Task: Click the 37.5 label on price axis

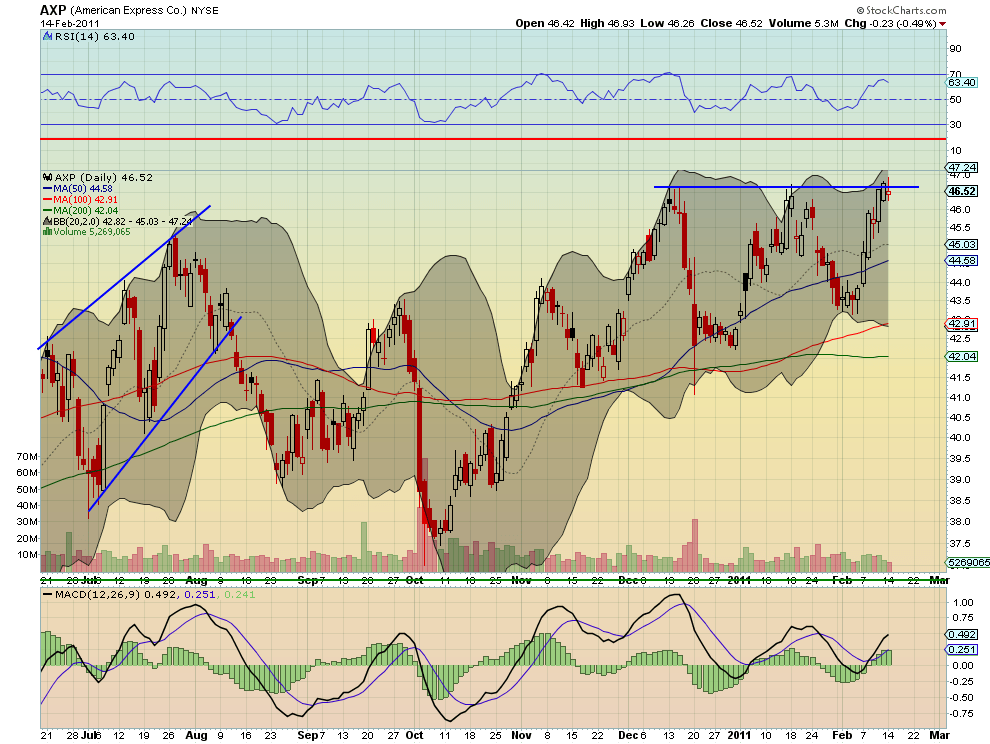Action: tap(960, 544)
